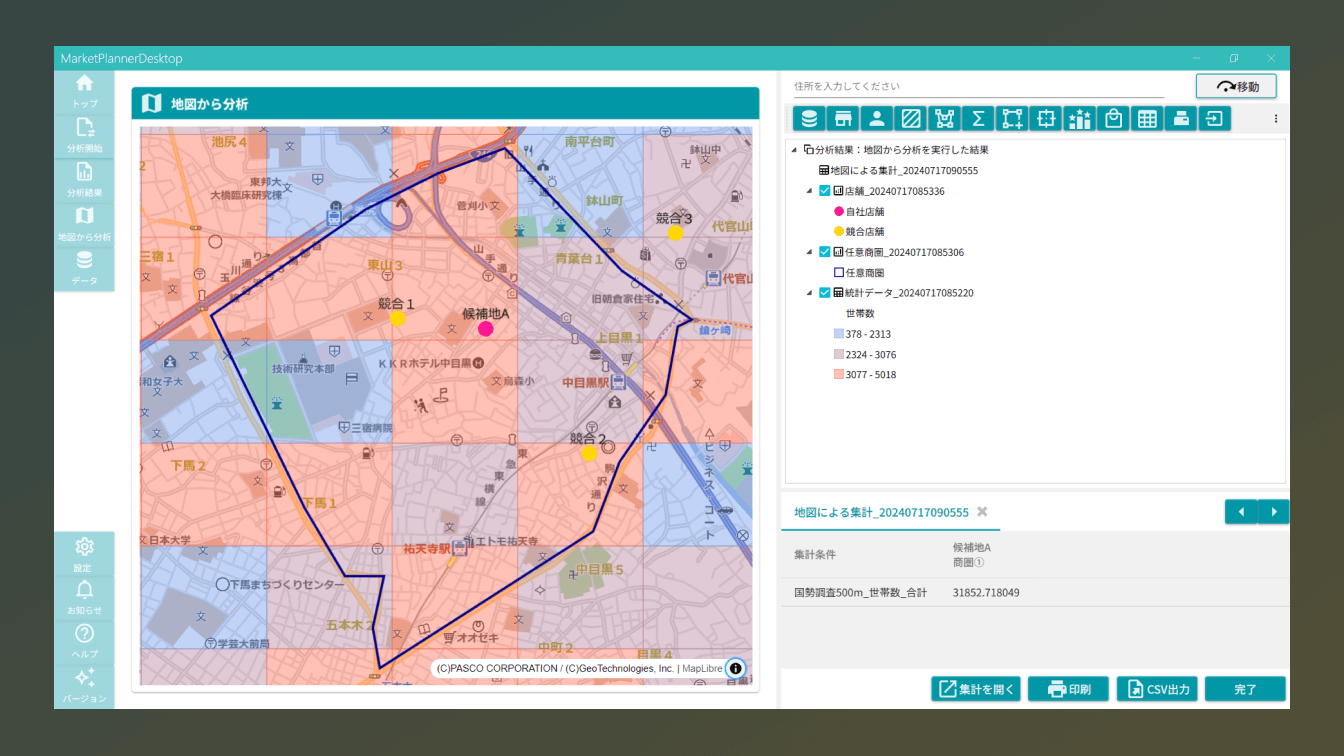The height and width of the screenshot is (756, 1344).
Task: Open the three-dot toolbar overflow menu
Action: 1275,119
